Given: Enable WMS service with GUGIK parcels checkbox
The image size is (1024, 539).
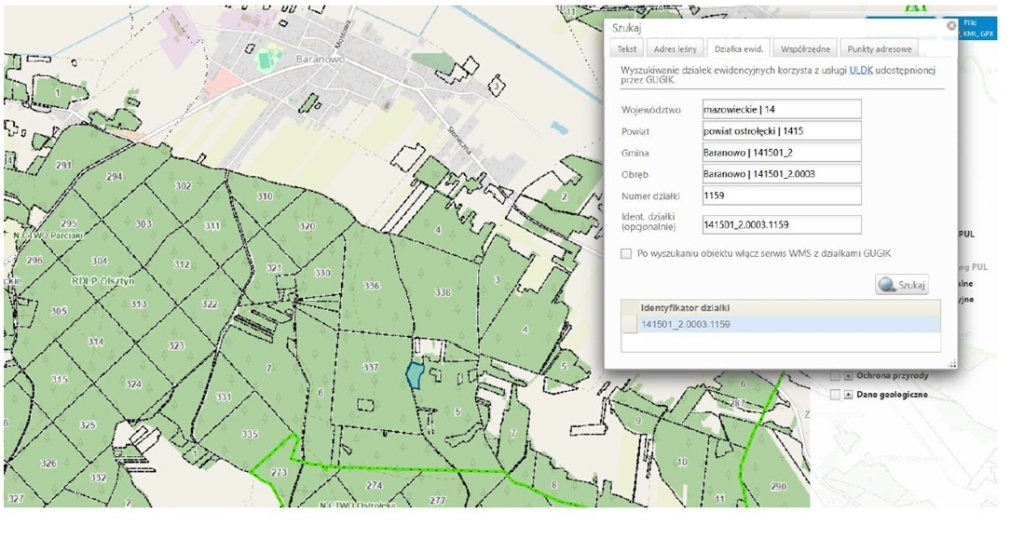Looking at the screenshot, I should pyautogui.click(x=626, y=254).
